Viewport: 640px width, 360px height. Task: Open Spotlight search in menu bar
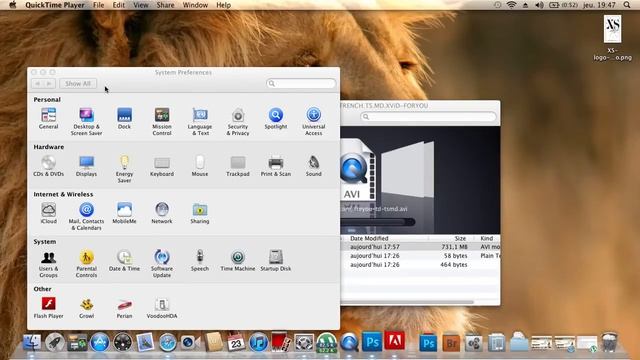pyautogui.click(x=627, y=5)
